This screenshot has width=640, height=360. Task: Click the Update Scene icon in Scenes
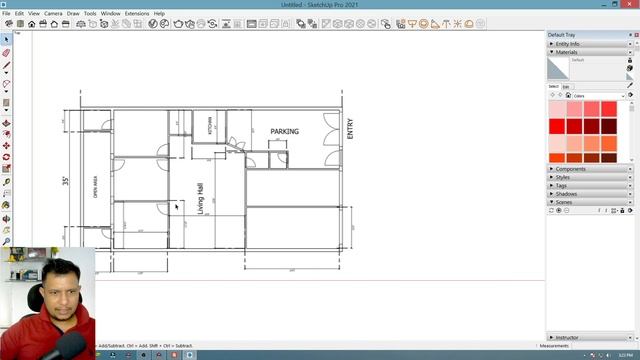pyautogui.click(x=551, y=210)
